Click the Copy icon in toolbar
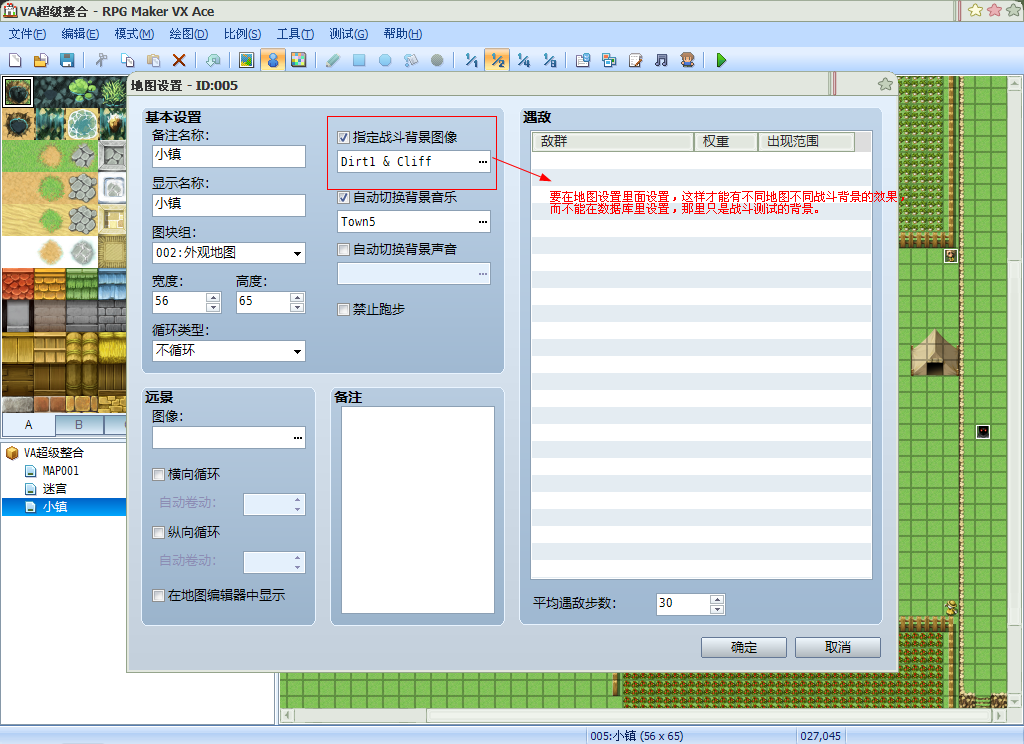 coord(127,60)
